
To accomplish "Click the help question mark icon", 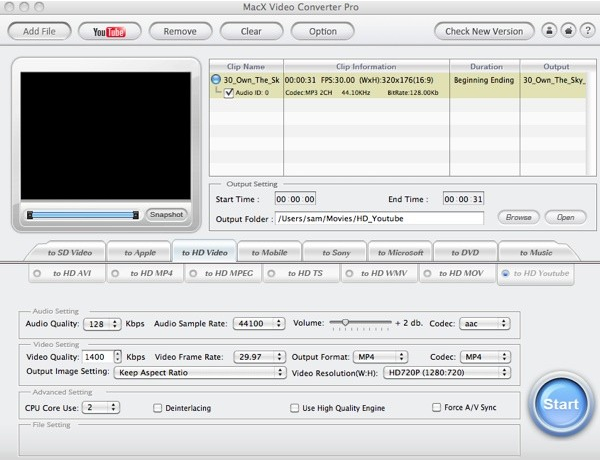I will tap(587, 31).
